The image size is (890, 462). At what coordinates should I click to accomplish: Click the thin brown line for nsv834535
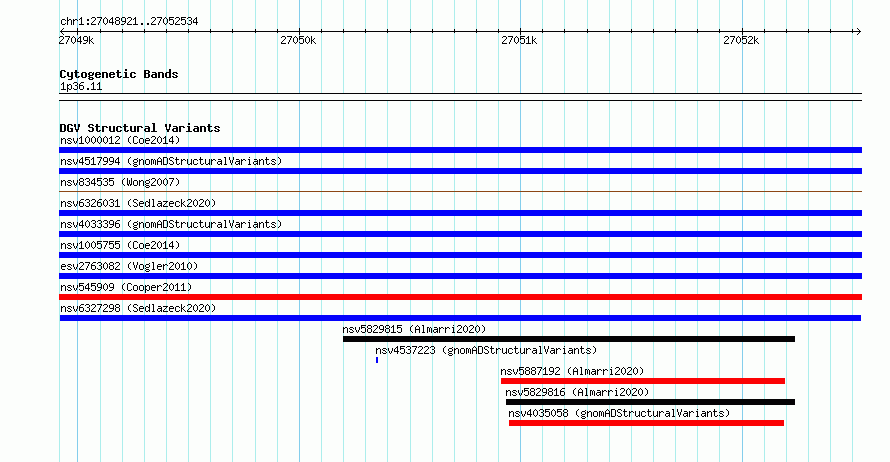(x=460, y=192)
